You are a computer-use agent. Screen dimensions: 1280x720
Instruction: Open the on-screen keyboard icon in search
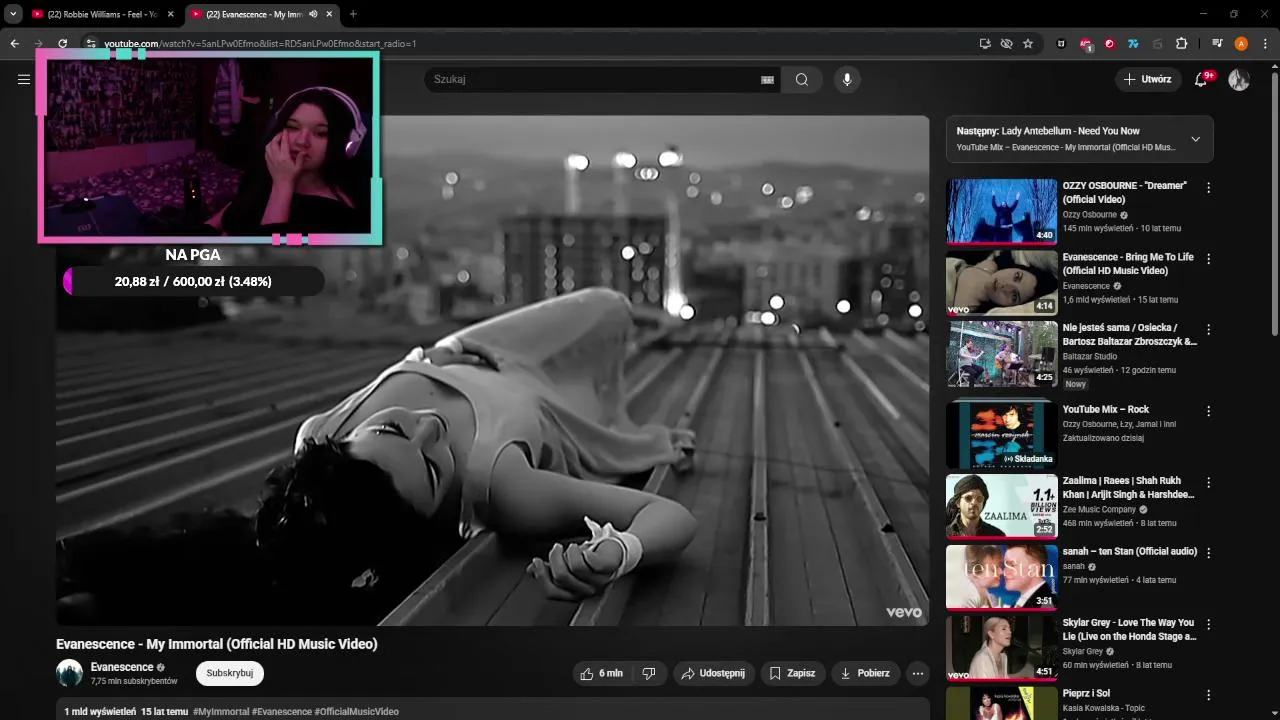click(768, 80)
